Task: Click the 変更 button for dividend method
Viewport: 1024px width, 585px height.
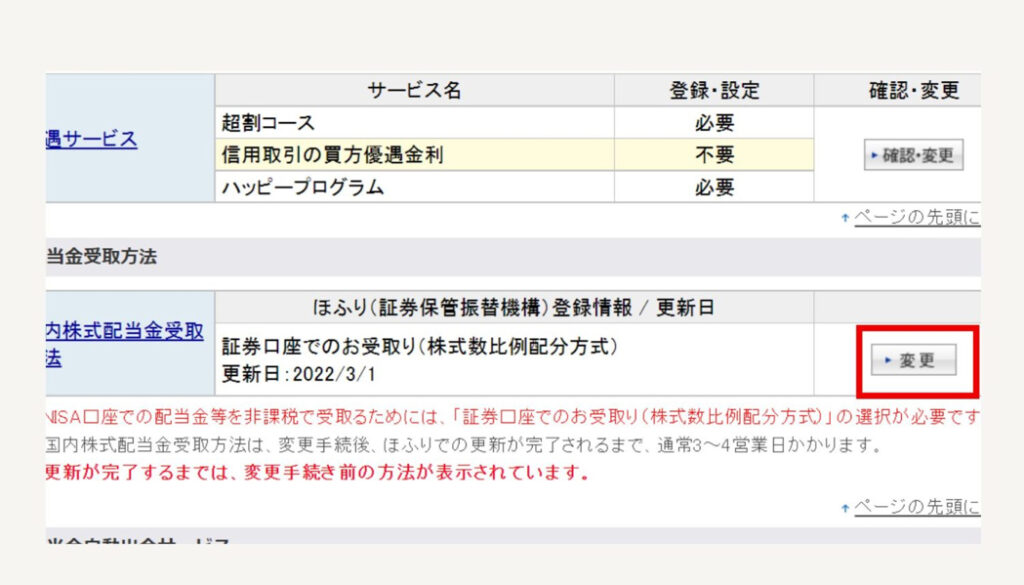Action: click(913, 360)
